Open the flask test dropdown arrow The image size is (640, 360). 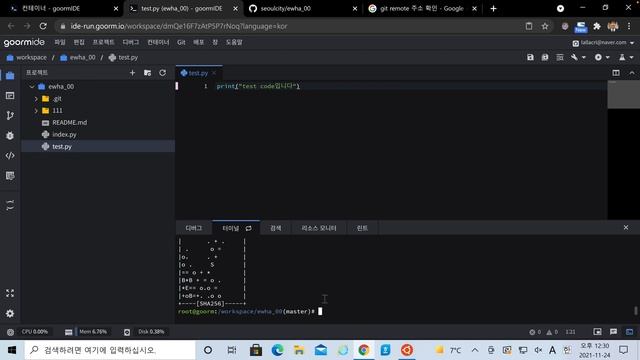tap(631, 58)
